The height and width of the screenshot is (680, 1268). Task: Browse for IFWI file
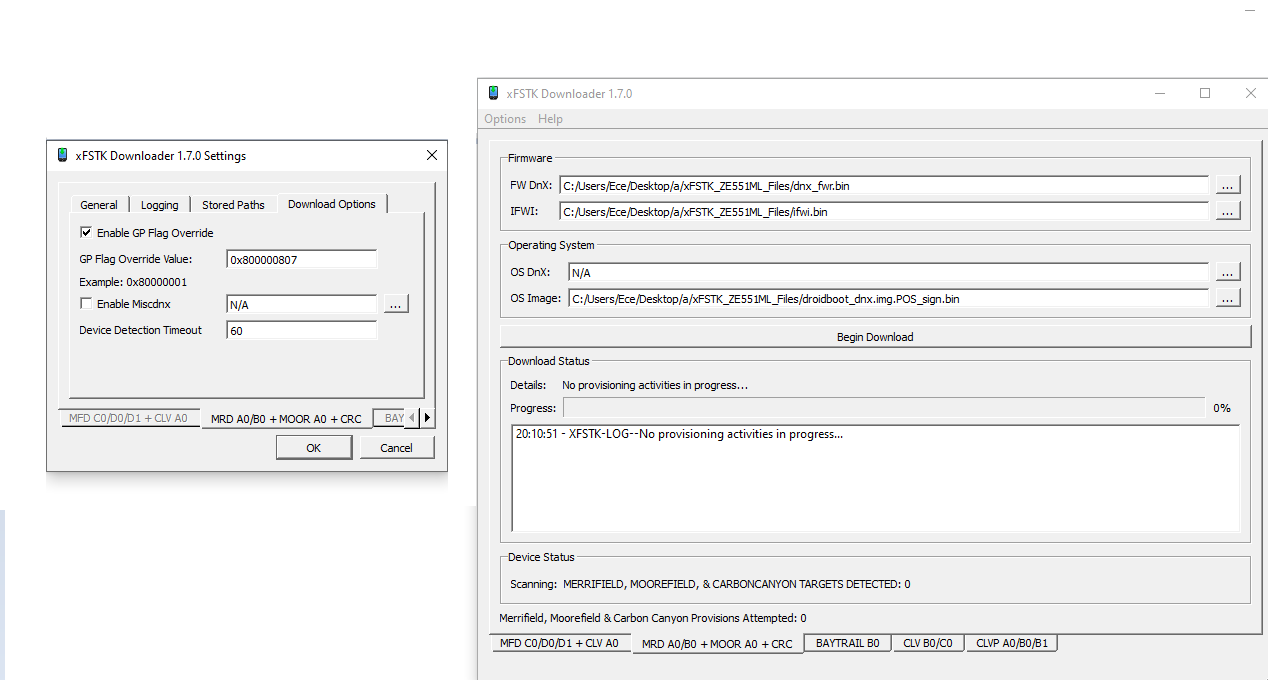tap(1228, 212)
